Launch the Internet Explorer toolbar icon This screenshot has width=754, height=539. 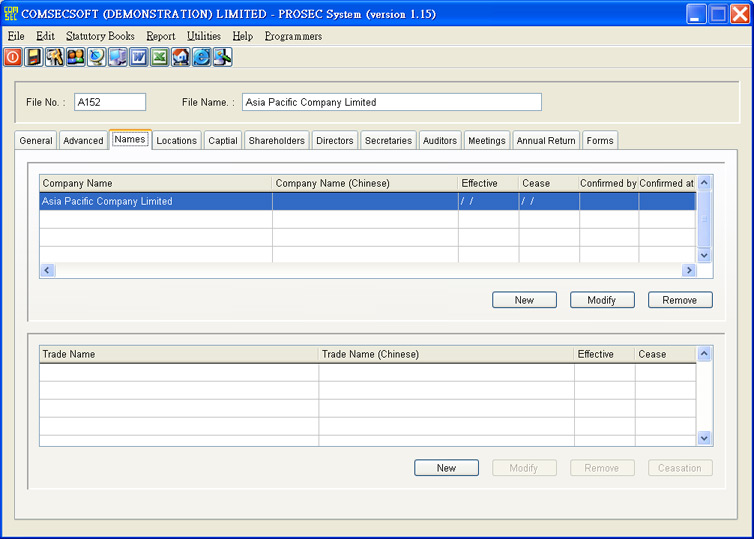tap(202, 57)
